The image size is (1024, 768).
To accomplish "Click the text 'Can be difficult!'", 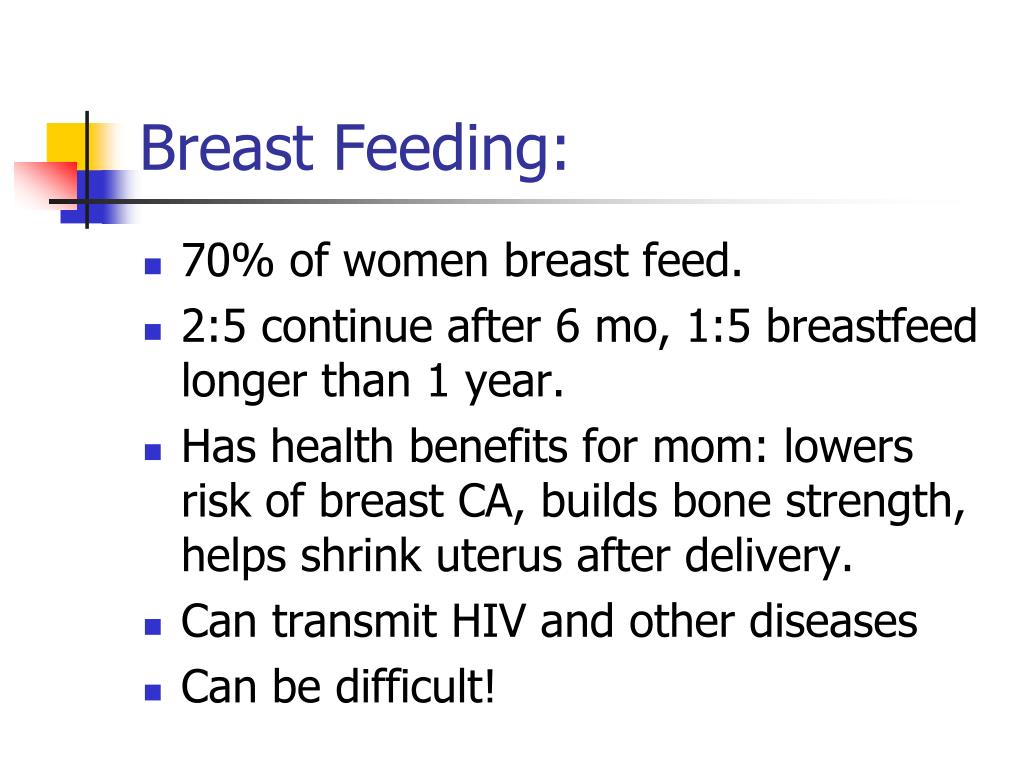I will (338, 686).
